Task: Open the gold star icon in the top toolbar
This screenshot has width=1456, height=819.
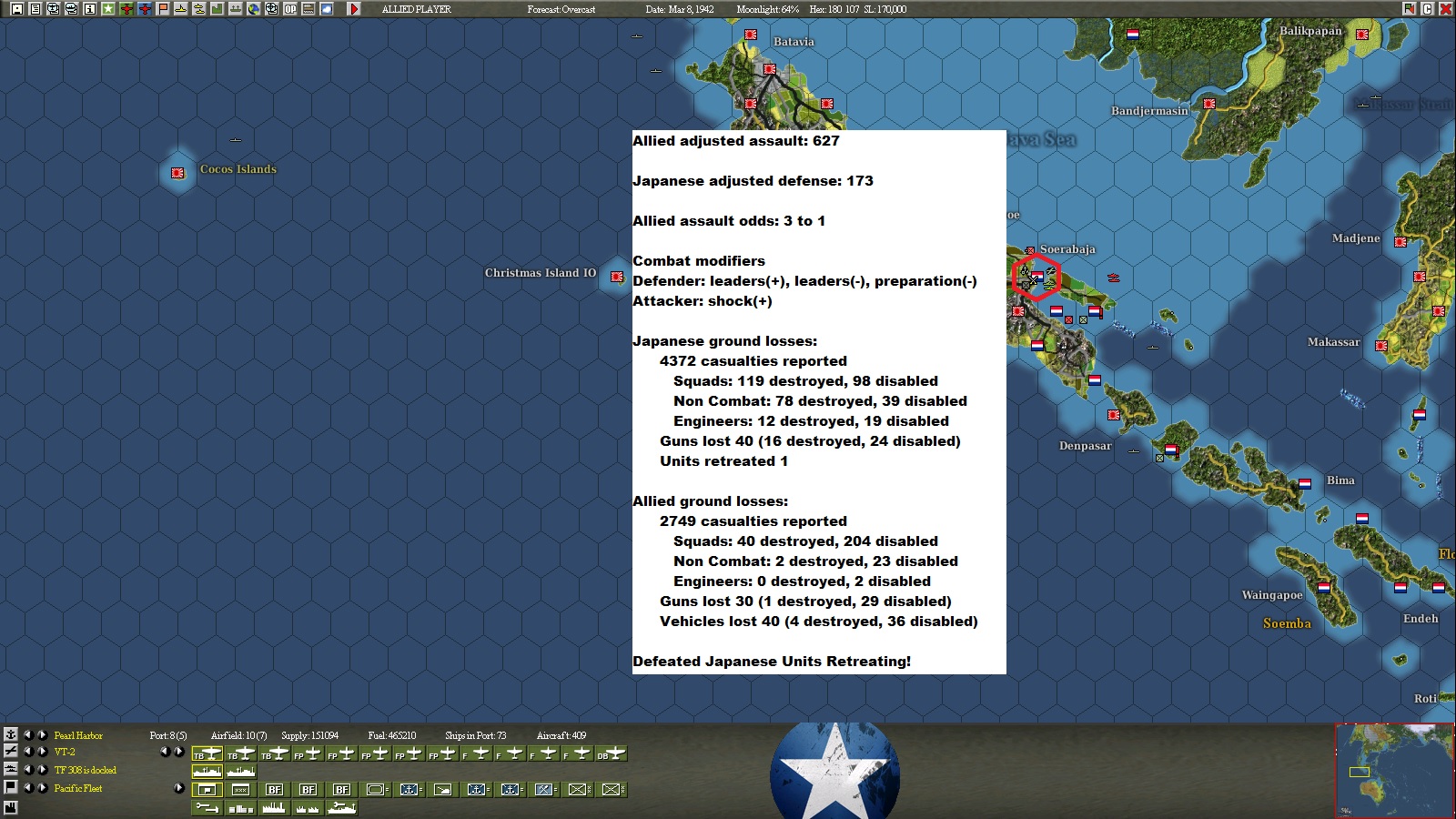Action: (x=108, y=9)
